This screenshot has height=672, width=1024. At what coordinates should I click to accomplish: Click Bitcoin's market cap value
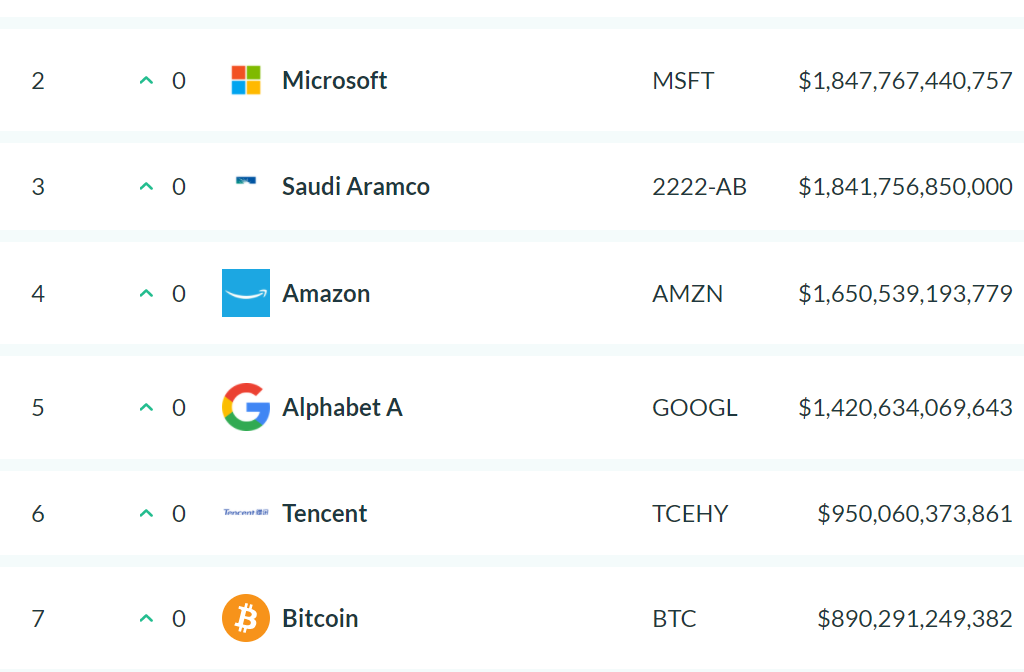(915, 619)
